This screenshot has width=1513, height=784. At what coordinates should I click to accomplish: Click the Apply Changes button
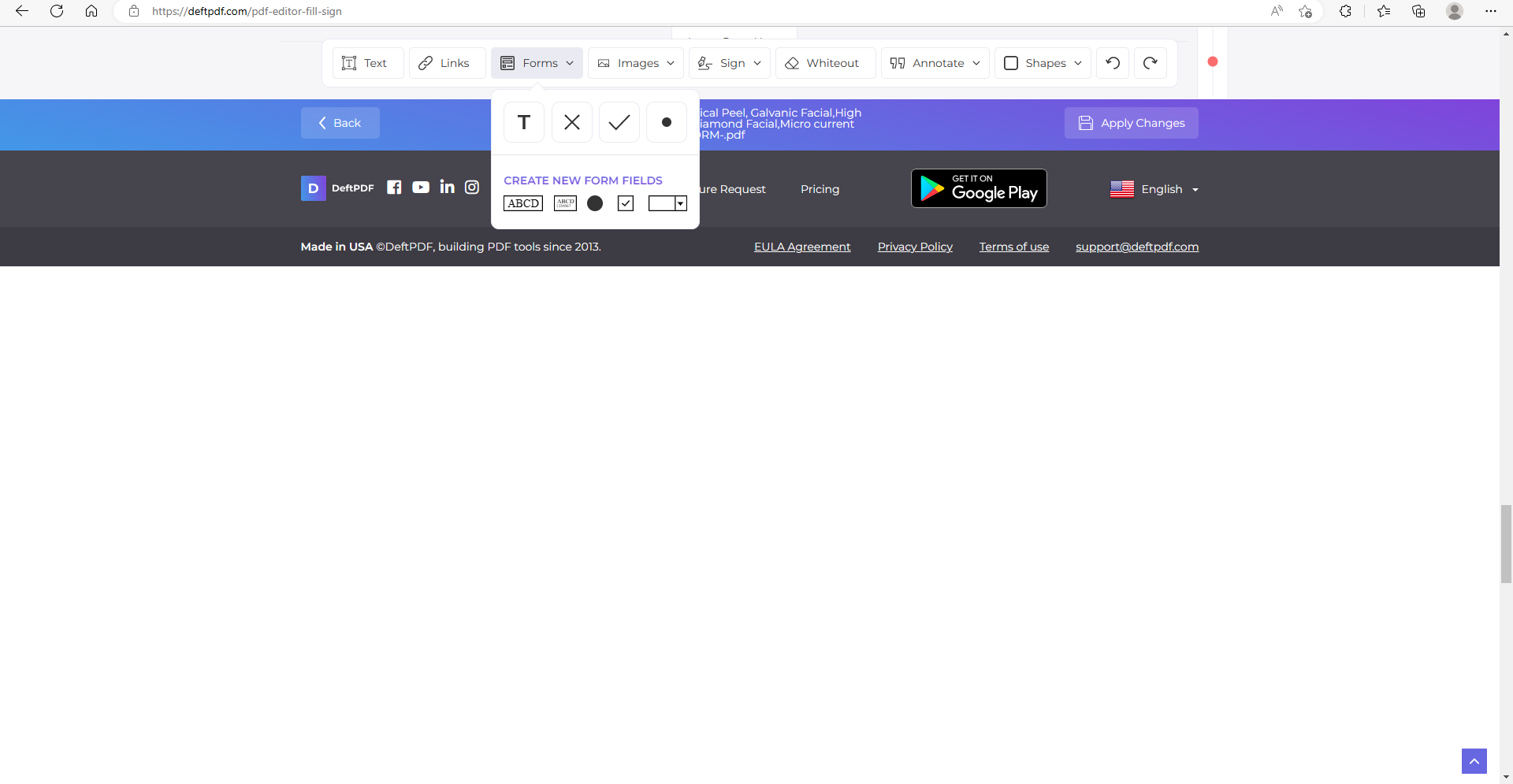point(1131,123)
